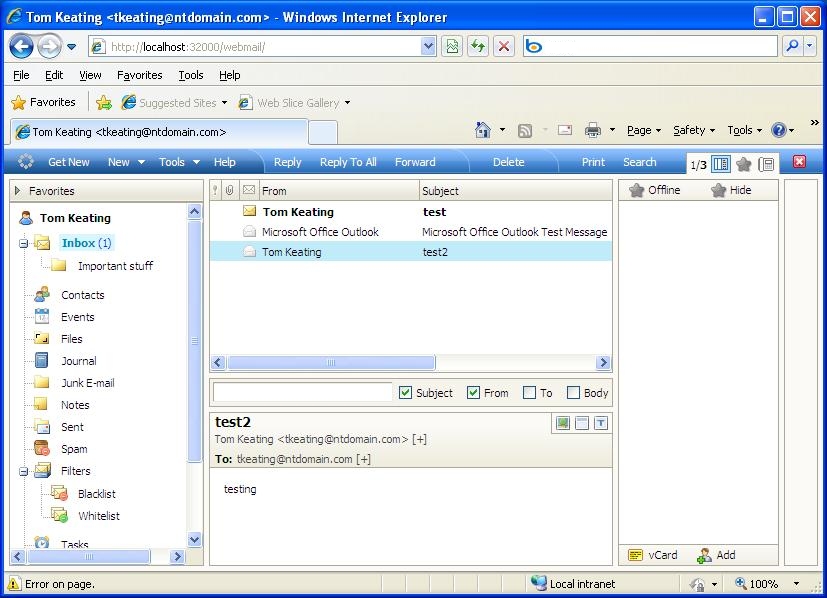The image size is (827, 598).
Task: Click the vCard icon button
Action: click(x=635, y=555)
